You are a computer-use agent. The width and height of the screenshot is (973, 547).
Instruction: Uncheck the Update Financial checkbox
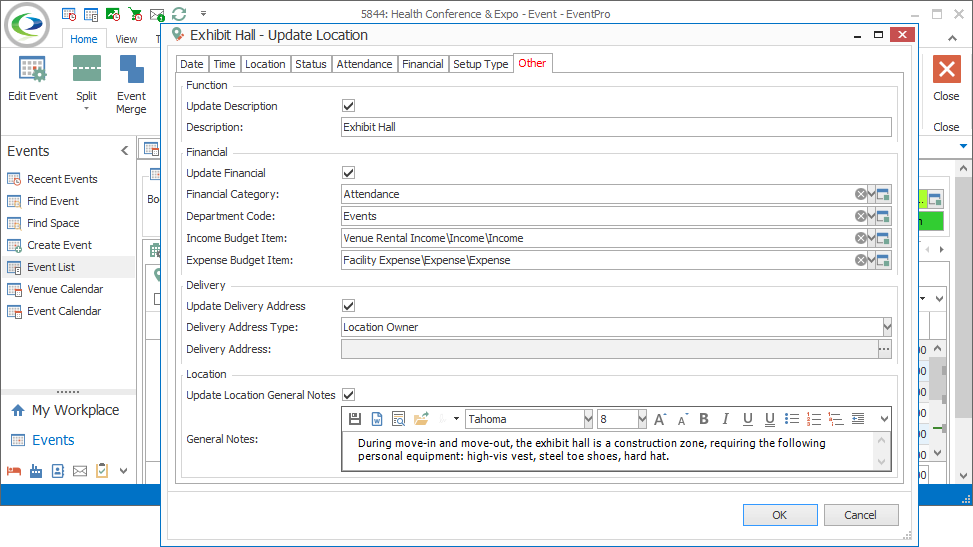tap(349, 173)
